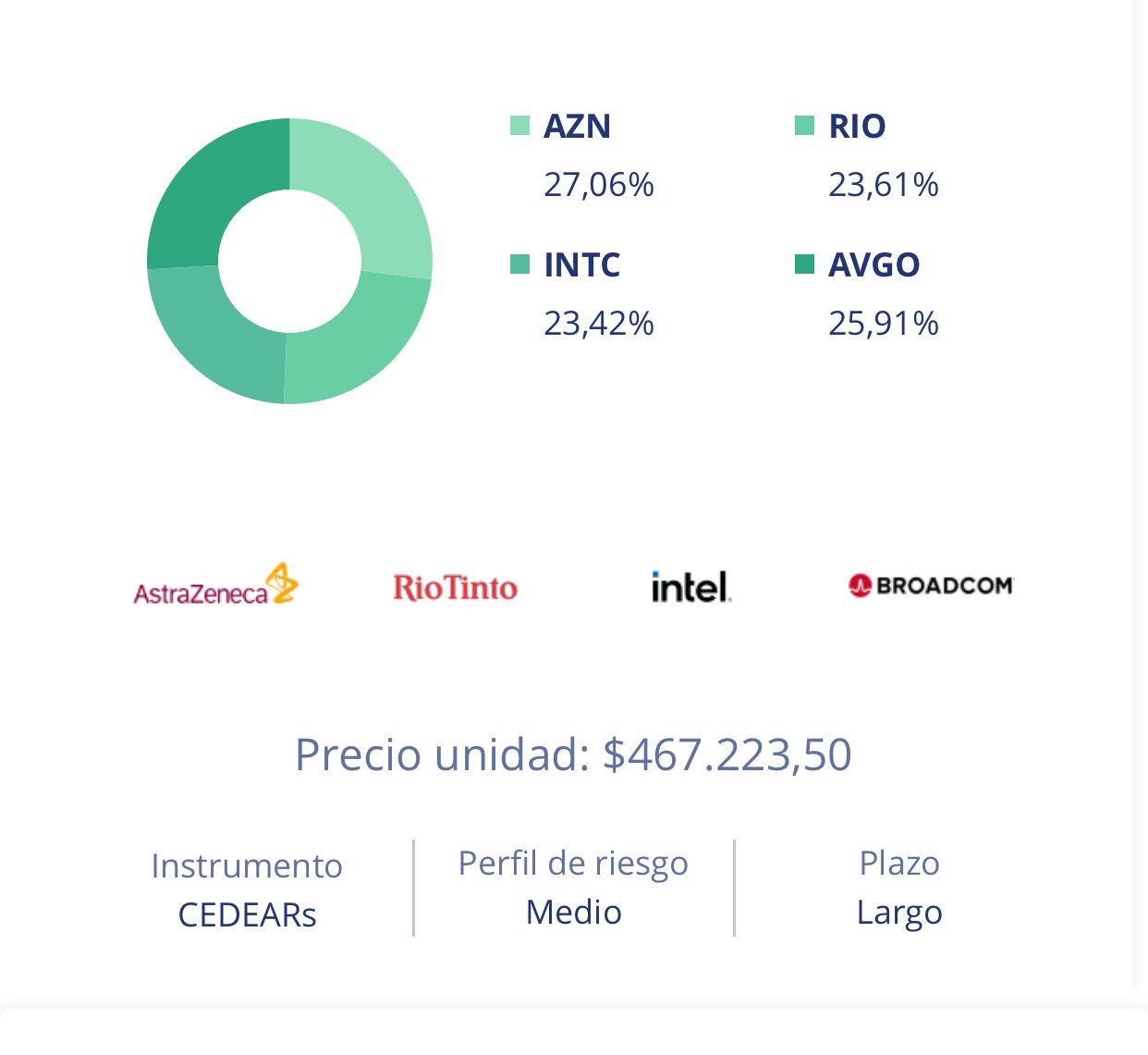
Task: Click the RIO legend color square
Action: pyautogui.click(x=805, y=126)
